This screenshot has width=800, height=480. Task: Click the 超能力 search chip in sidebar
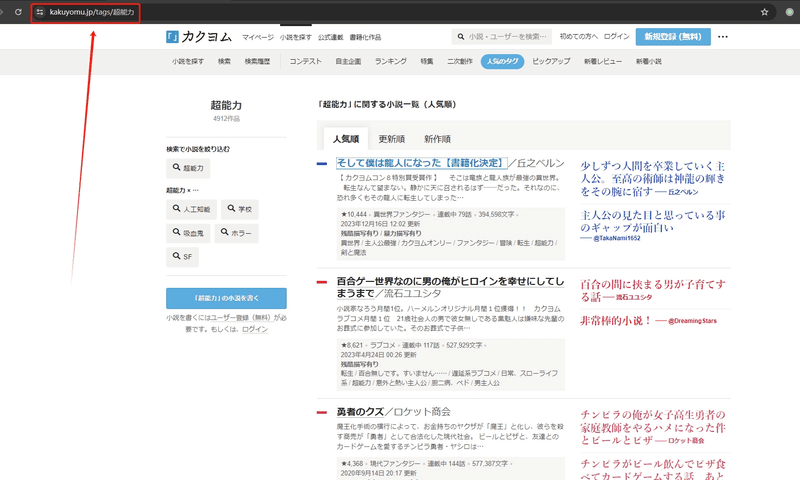click(x=188, y=168)
